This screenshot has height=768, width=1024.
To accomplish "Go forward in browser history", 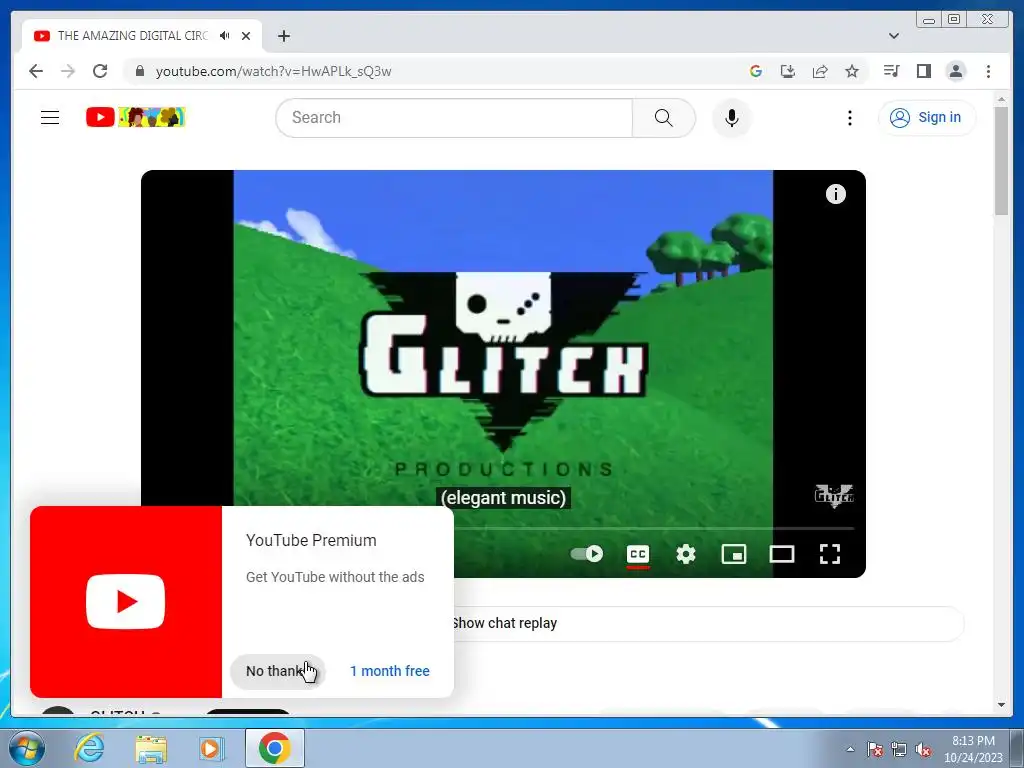I will pyautogui.click(x=68, y=71).
